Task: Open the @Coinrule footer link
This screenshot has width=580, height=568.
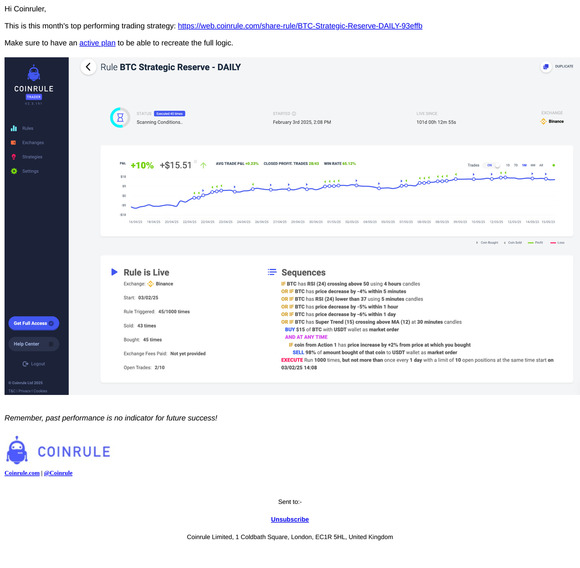Action: [x=58, y=473]
